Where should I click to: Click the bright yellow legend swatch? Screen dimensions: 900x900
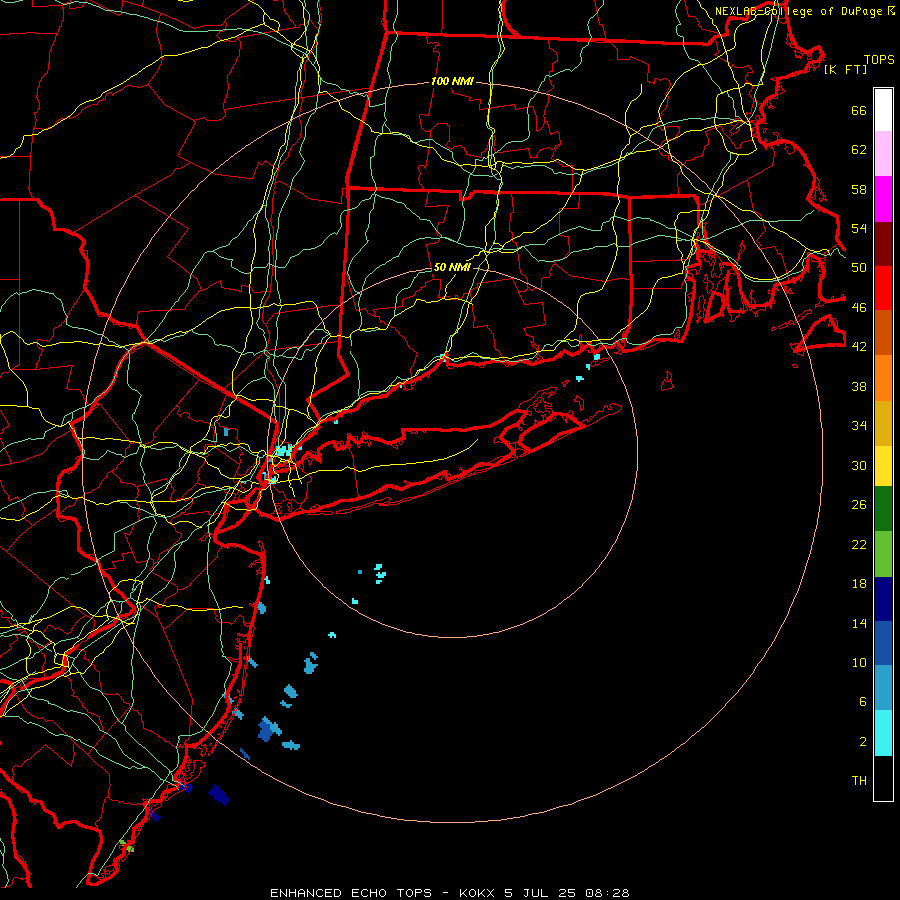point(883,466)
